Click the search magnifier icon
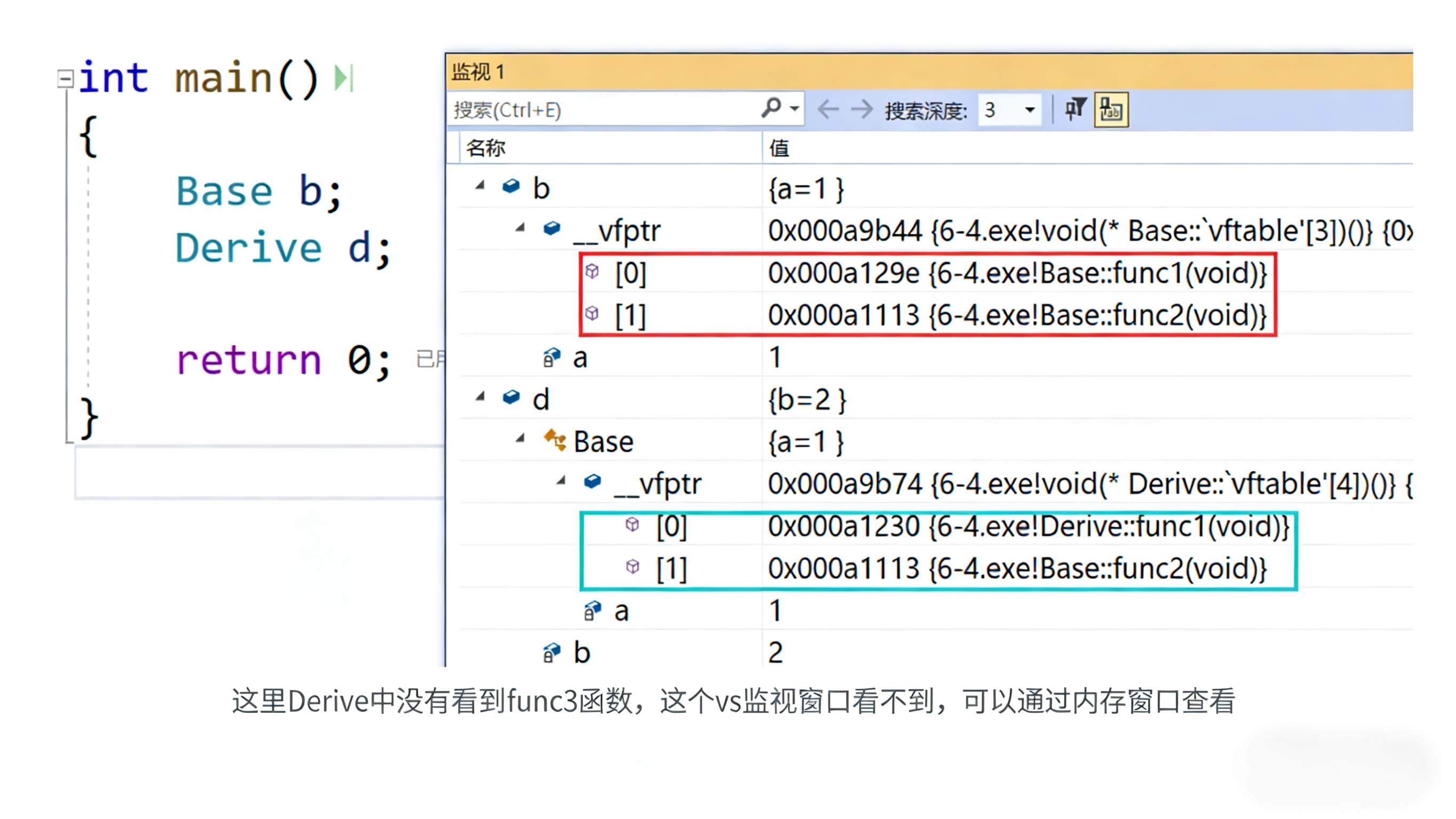Screen dimensions: 1456x819 click(x=771, y=107)
